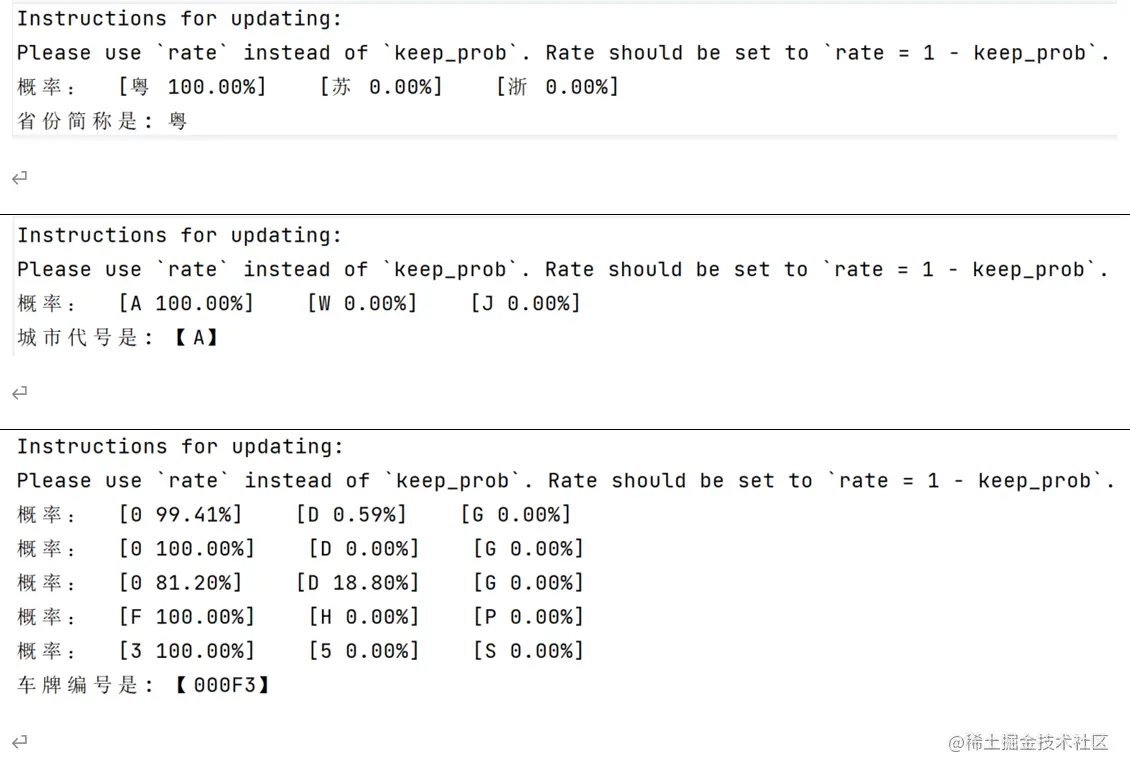This screenshot has width=1130, height=774.
Task: Click first 'Instructions for updating:' line
Action: 179,19
